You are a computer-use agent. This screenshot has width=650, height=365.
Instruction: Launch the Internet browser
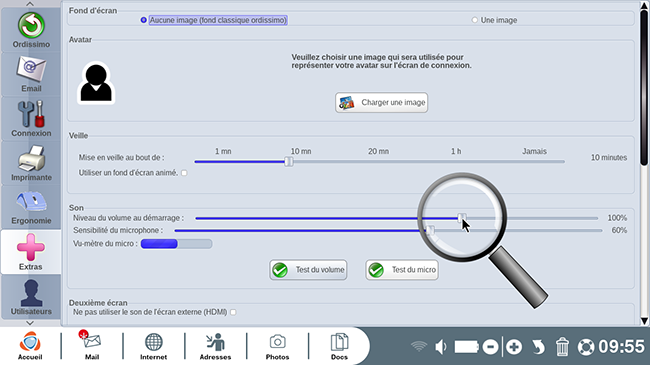pyautogui.click(x=153, y=346)
